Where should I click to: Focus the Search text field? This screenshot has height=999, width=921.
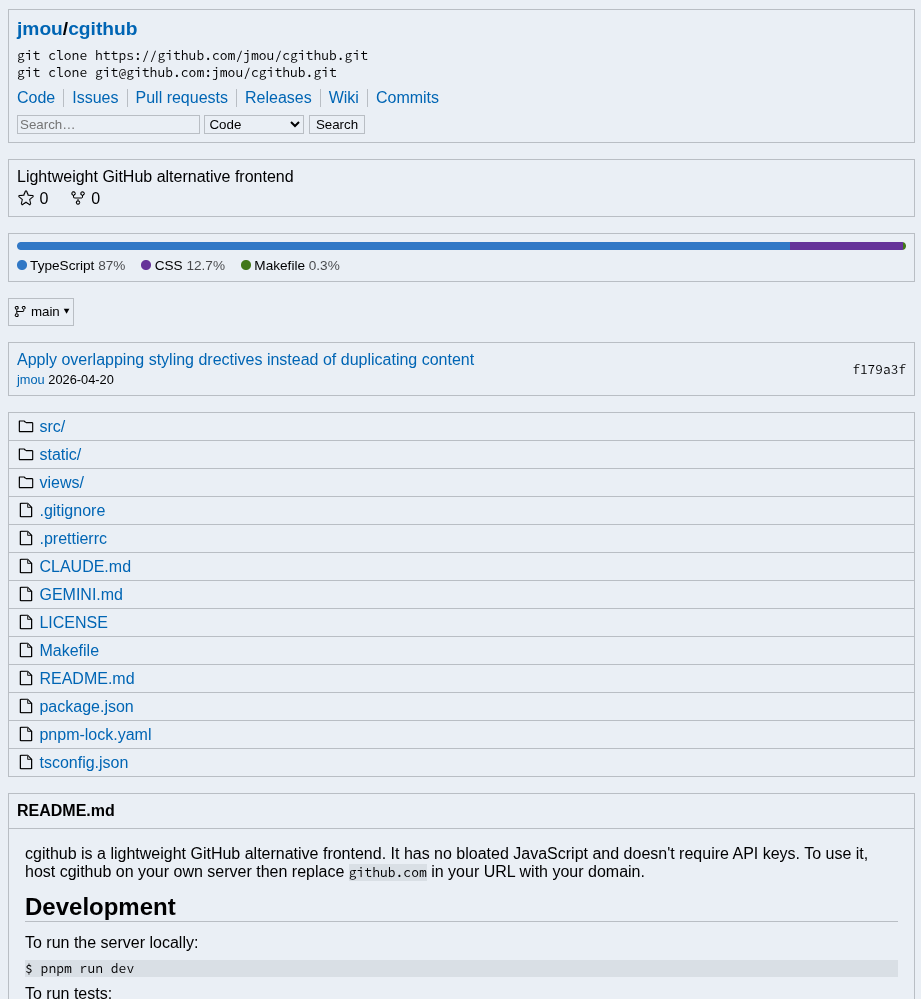(x=108, y=125)
